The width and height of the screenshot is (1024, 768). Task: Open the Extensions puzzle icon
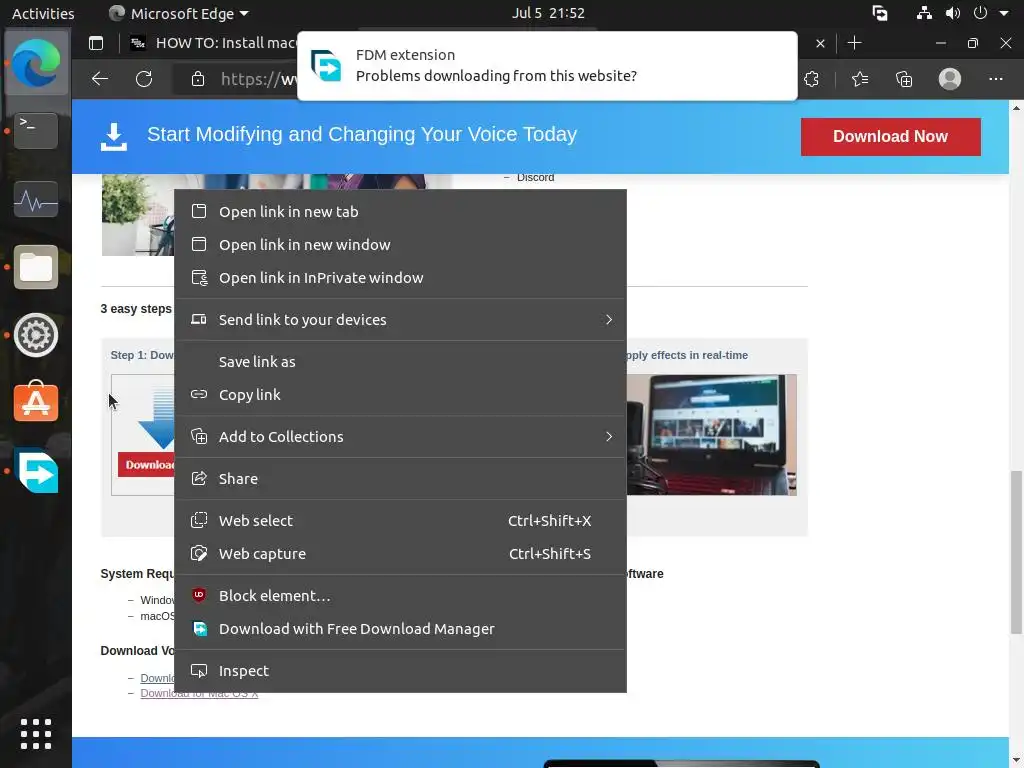tap(812, 79)
